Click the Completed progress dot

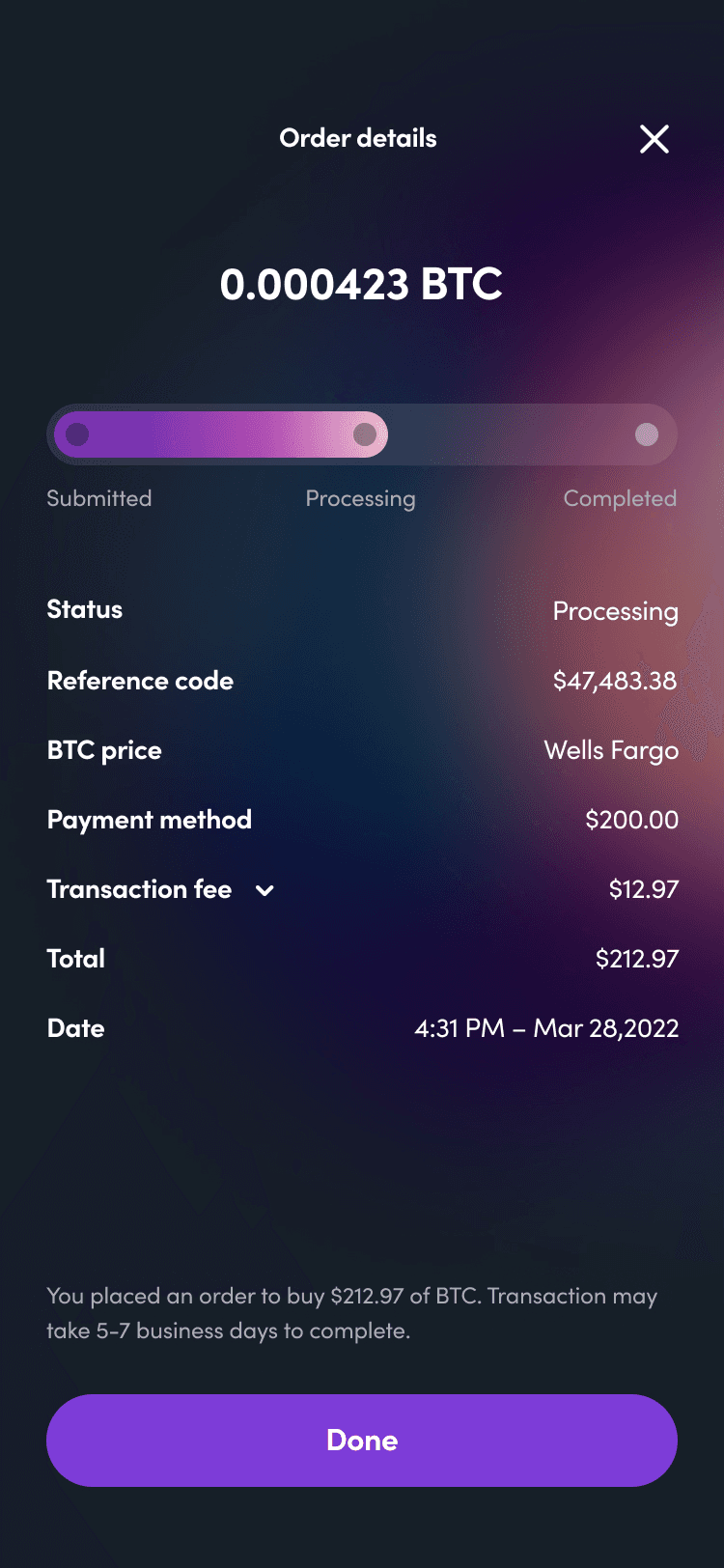tap(647, 434)
